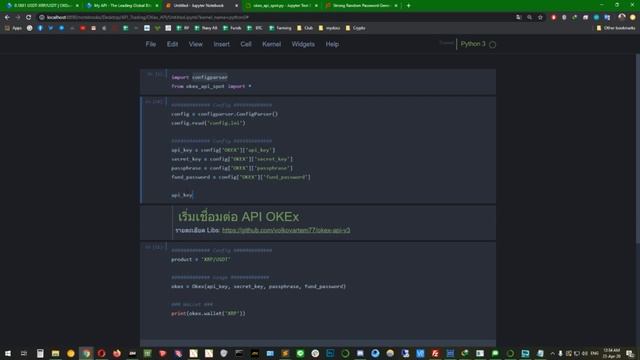Open the Other bookmarks folder
This screenshot has width=640, height=360.
[616, 28]
